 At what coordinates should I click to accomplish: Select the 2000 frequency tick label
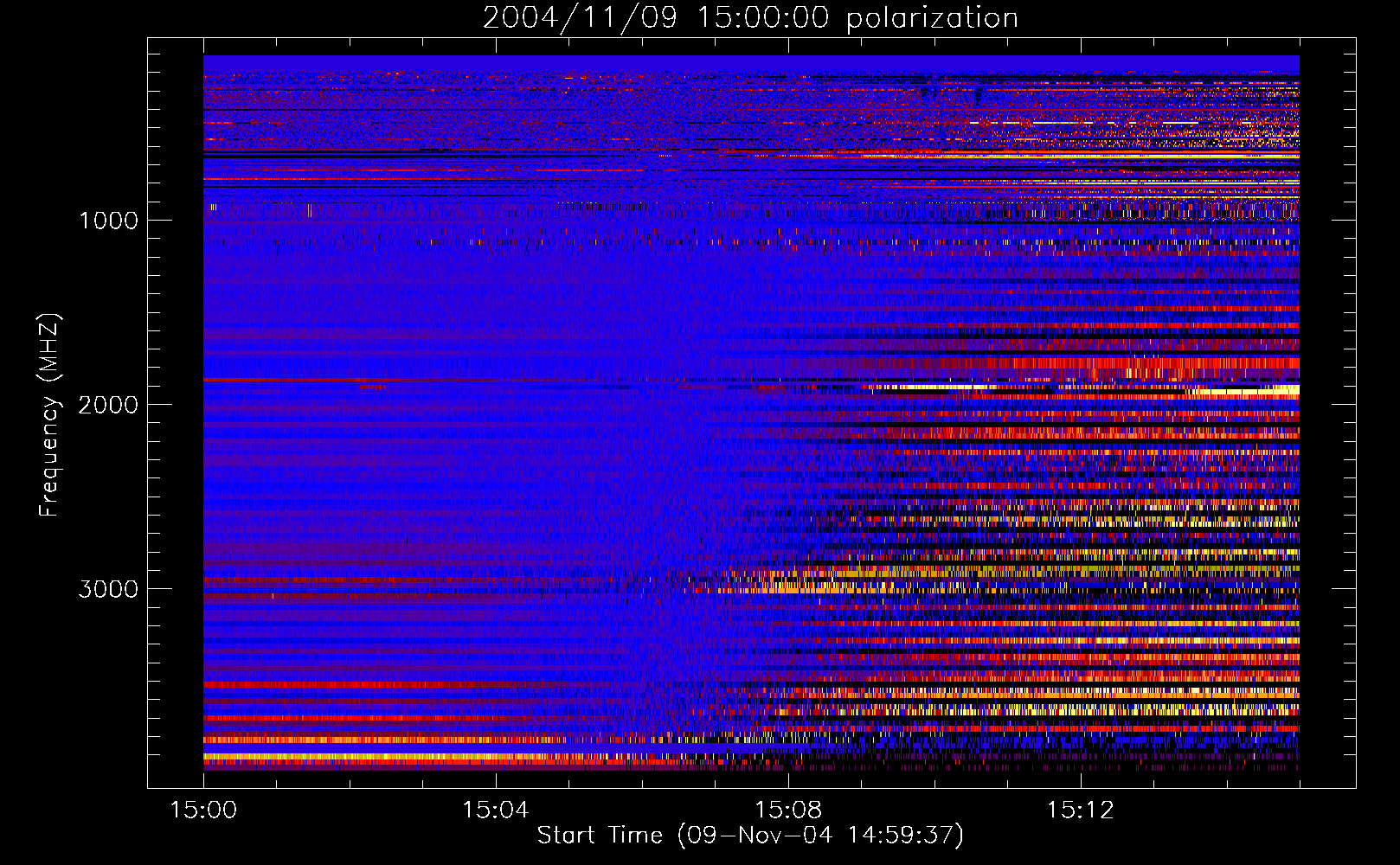[108, 405]
